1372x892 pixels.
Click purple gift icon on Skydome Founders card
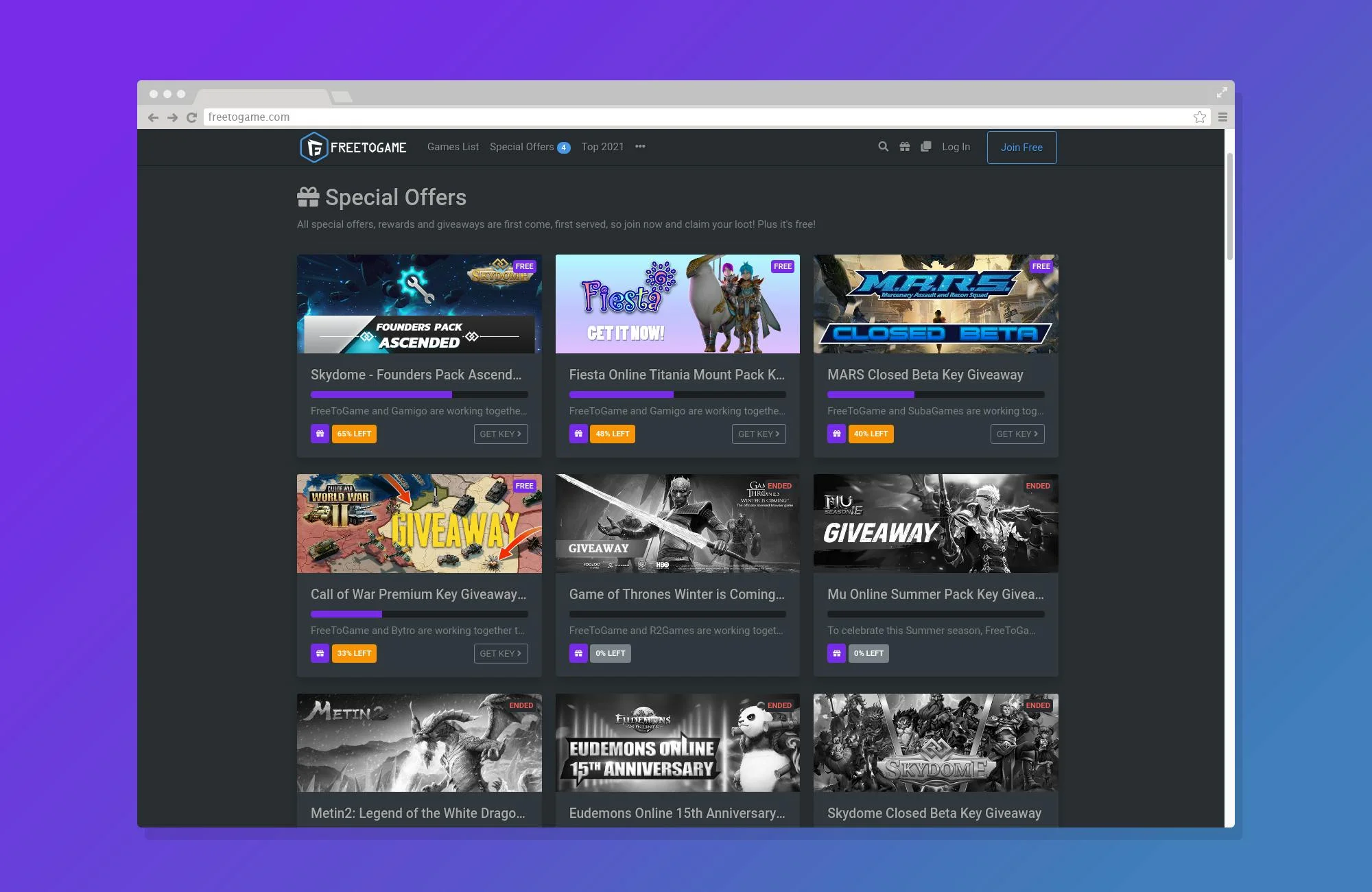[x=320, y=434]
